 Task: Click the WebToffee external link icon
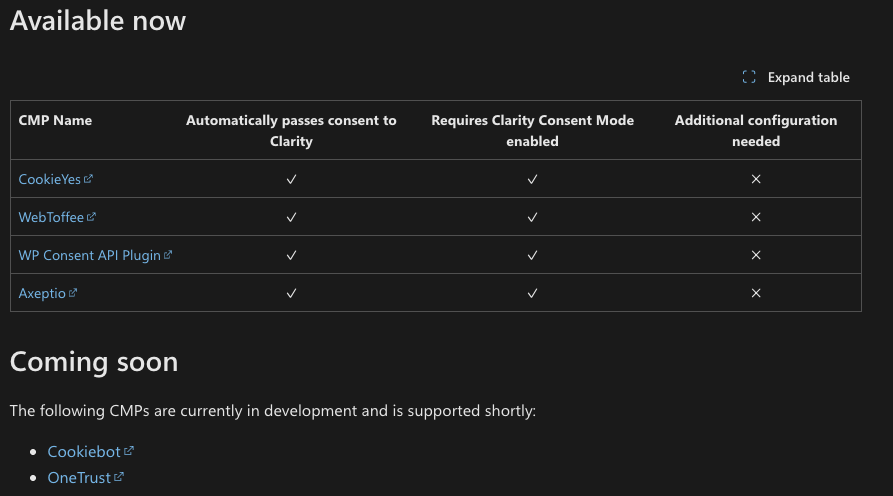pyautogui.click(x=91, y=217)
